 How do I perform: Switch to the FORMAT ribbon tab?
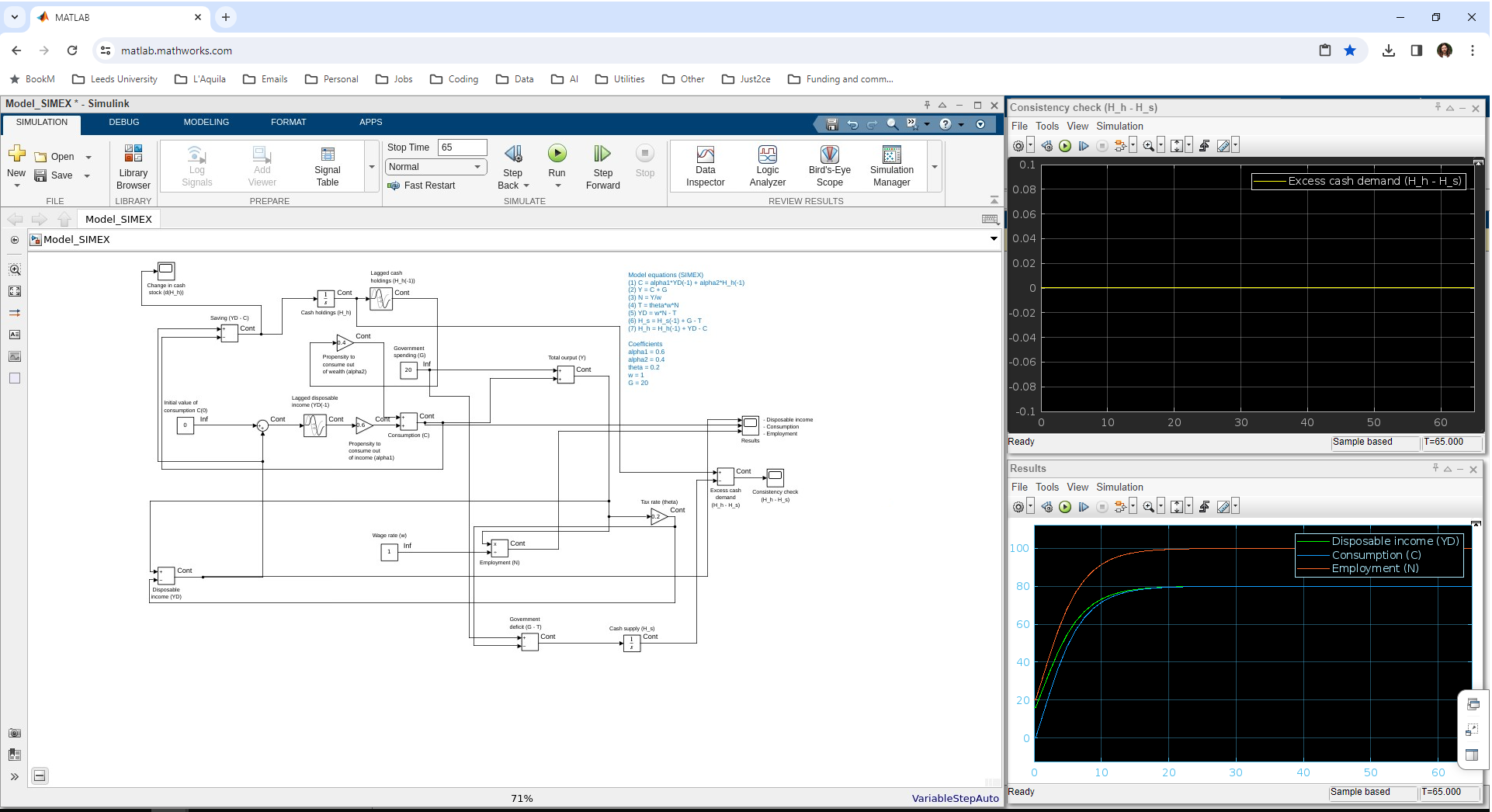pyautogui.click(x=289, y=123)
